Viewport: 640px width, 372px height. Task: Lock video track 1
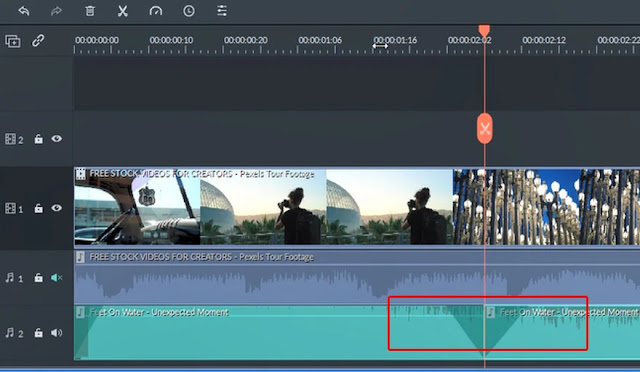pos(38,208)
